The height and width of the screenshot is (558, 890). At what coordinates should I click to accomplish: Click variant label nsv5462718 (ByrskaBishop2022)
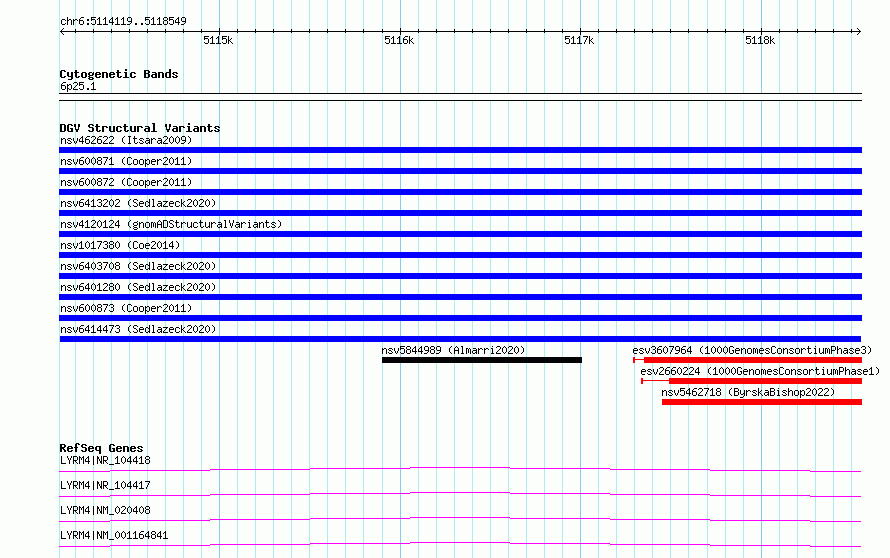pyautogui.click(x=748, y=392)
